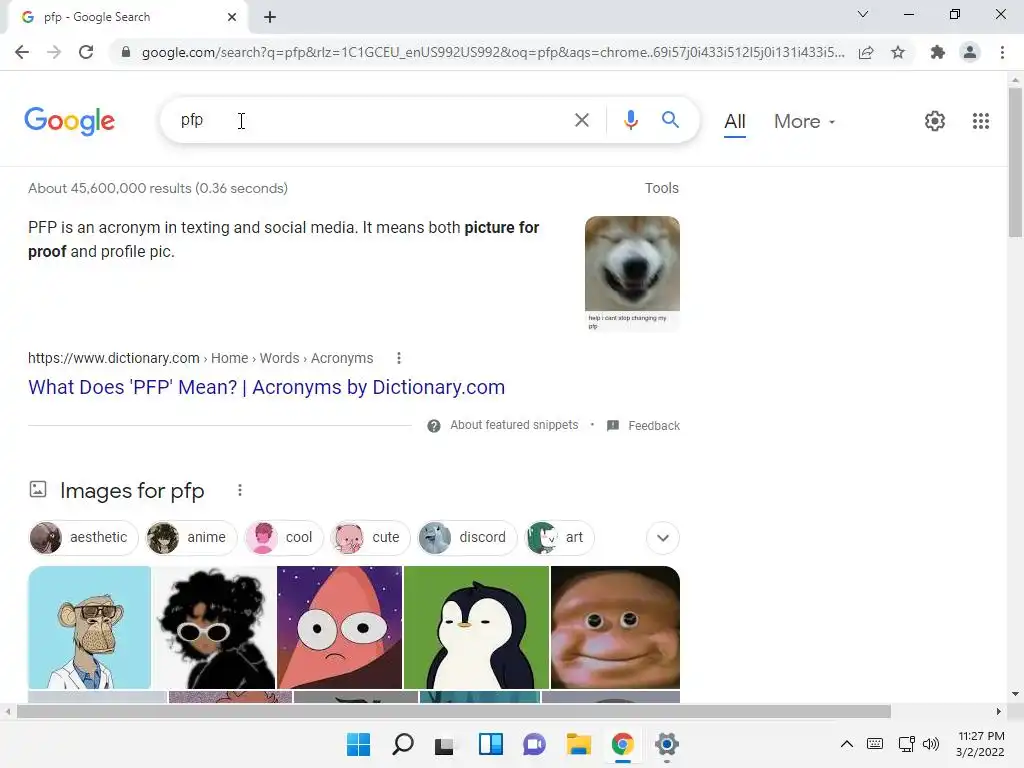Open the Chrome profile avatar

pyautogui.click(x=970, y=52)
